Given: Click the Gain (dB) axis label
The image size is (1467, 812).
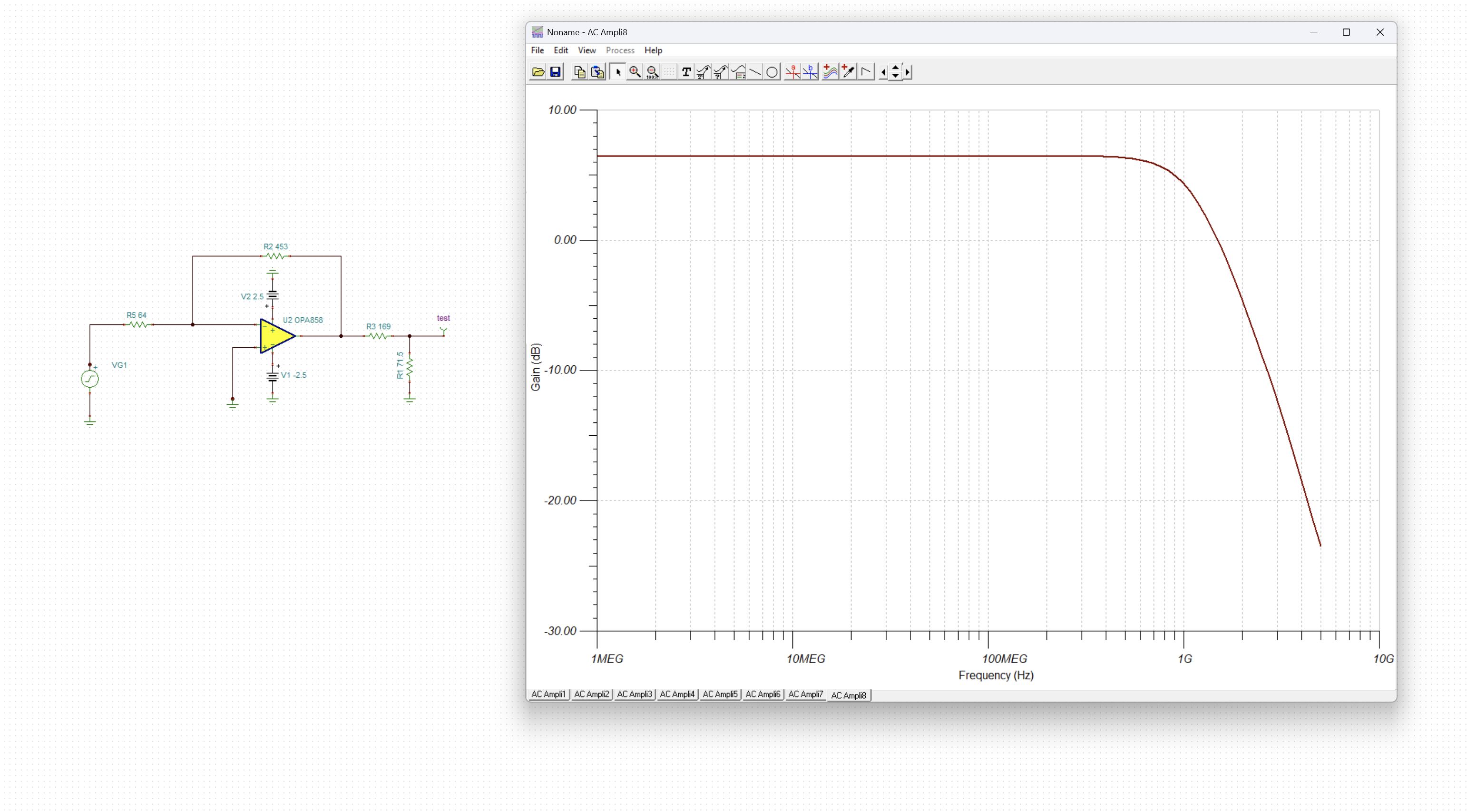Looking at the screenshot, I should click(x=535, y=367).
